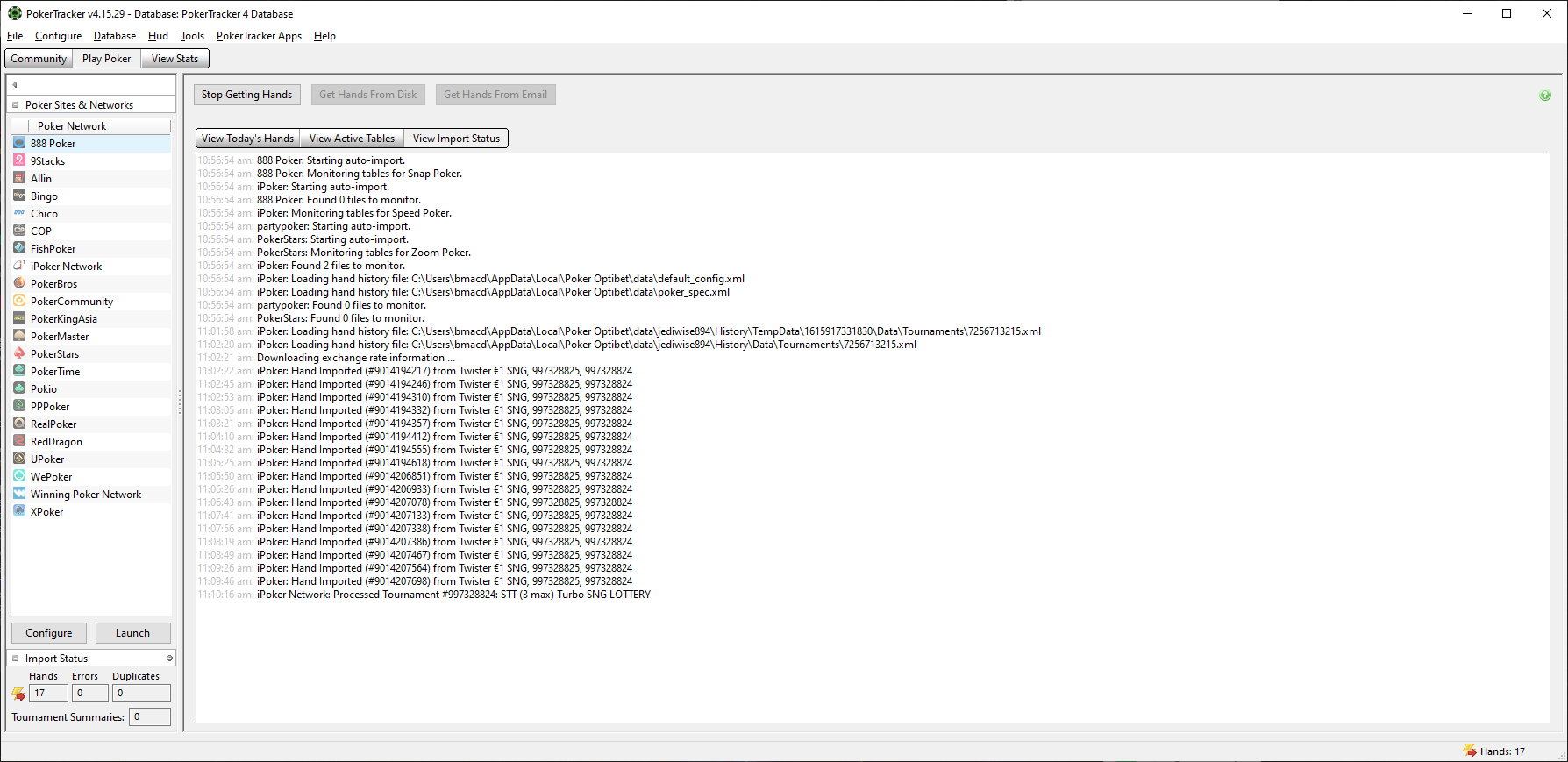Show the View Today's Hands tab
Screen dimensions: 1568x762
point(248,139)
